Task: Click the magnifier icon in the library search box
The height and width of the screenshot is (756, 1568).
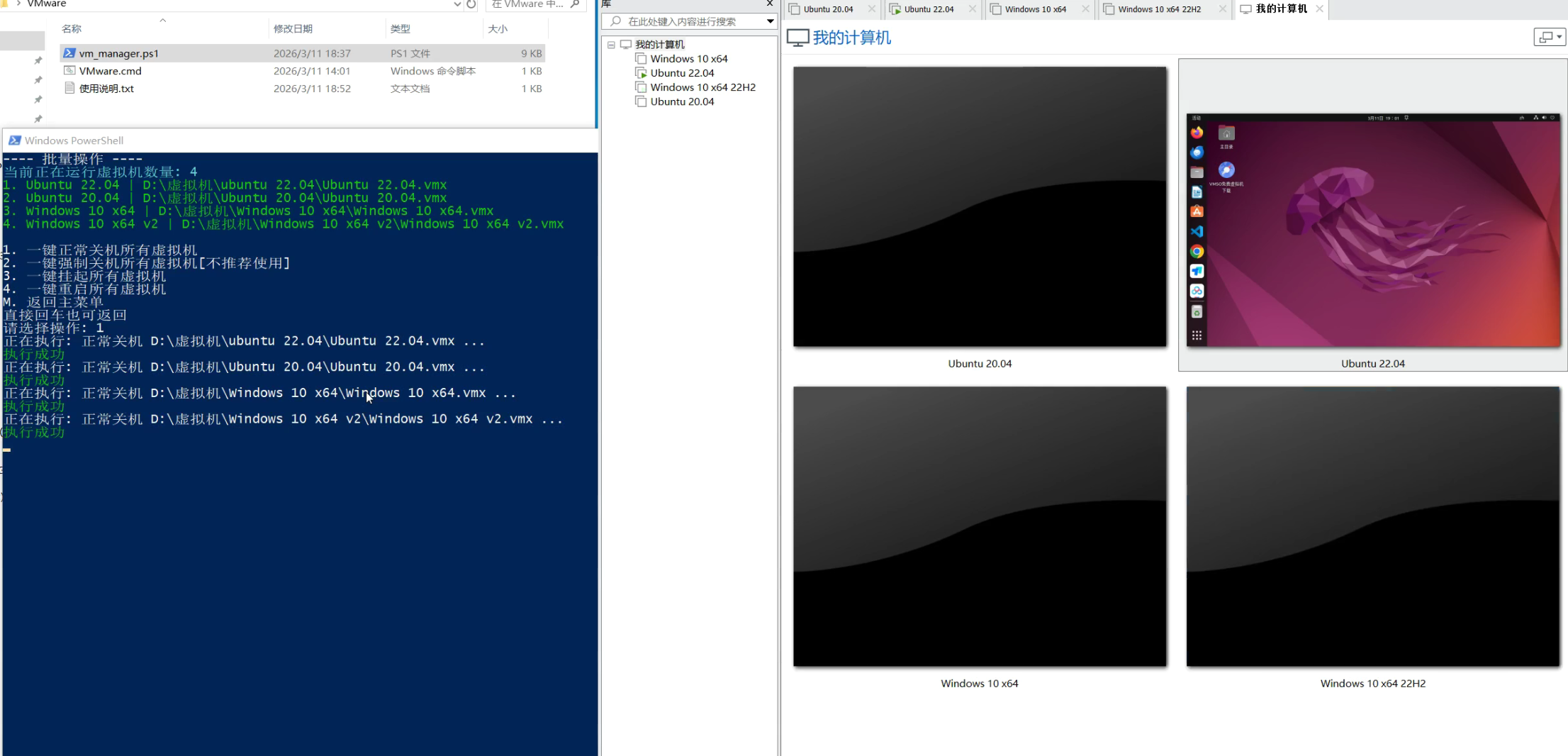Action: [x=616, y=21]
